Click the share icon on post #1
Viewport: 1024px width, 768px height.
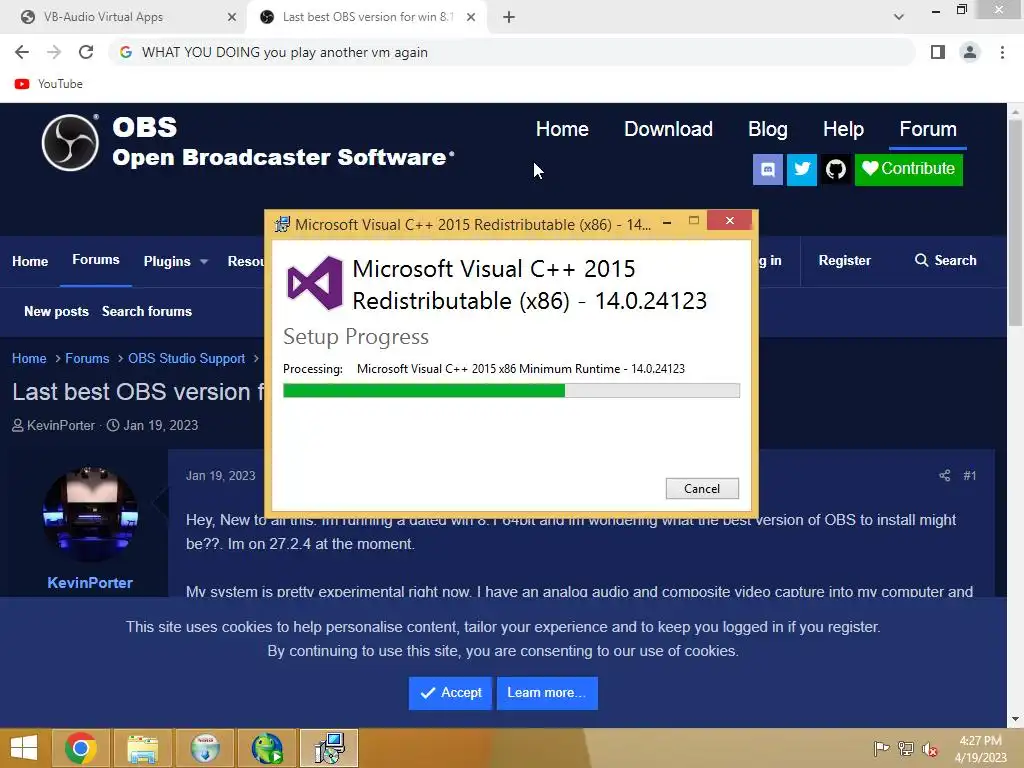point(944,475)
